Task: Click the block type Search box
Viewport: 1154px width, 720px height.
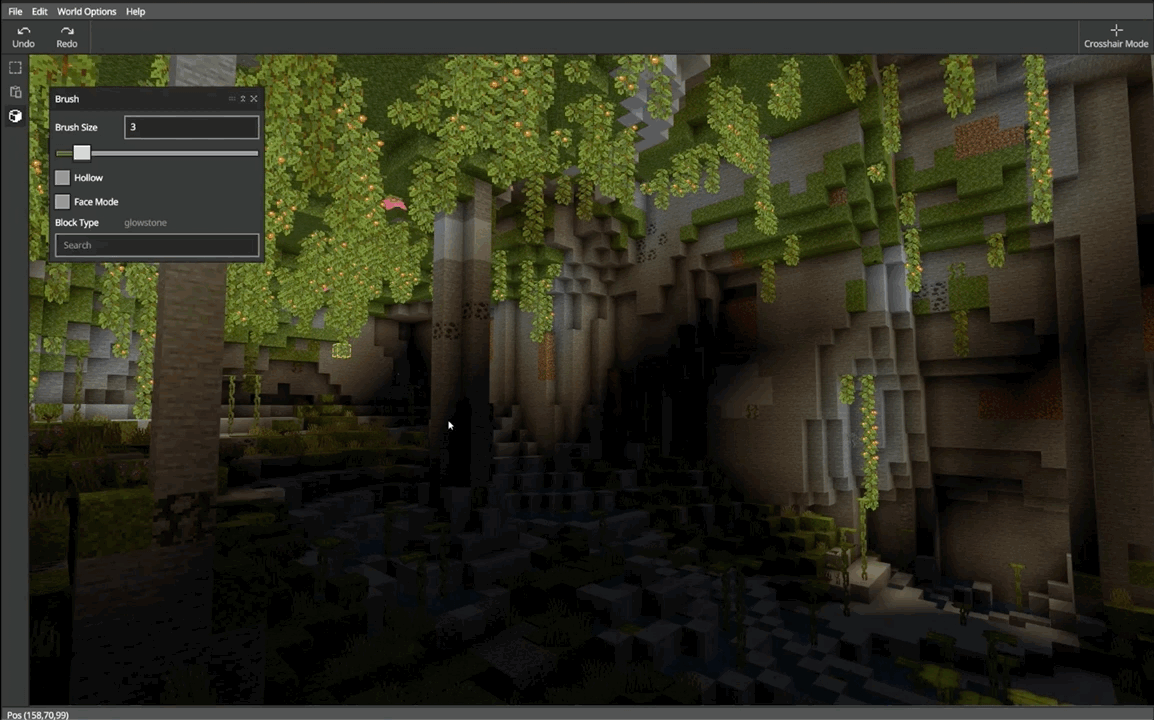Action: [x=157, y=245]
